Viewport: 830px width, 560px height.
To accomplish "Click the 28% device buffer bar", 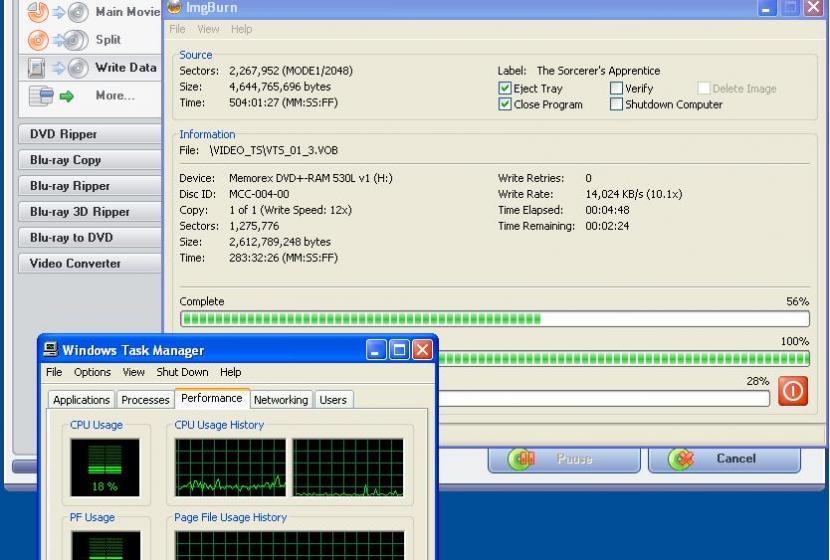I will (604, 399).
